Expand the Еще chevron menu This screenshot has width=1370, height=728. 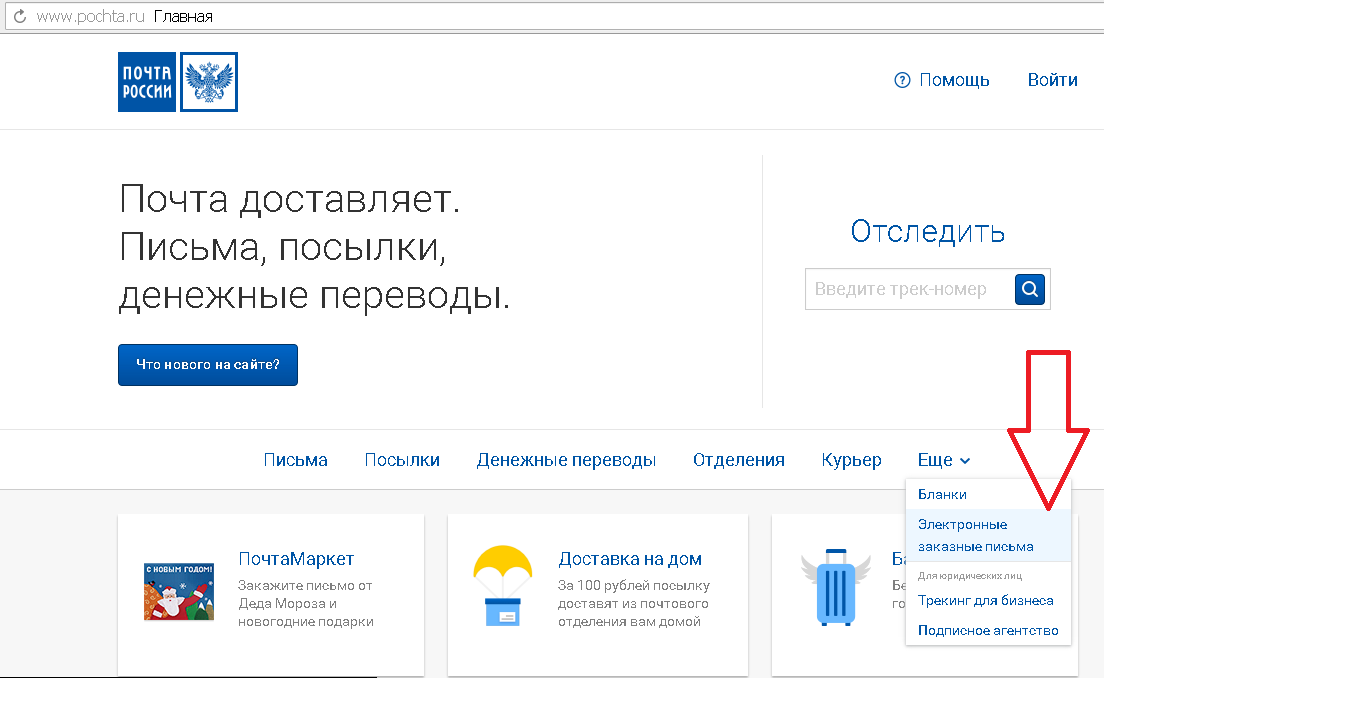(x=944, y=460)
